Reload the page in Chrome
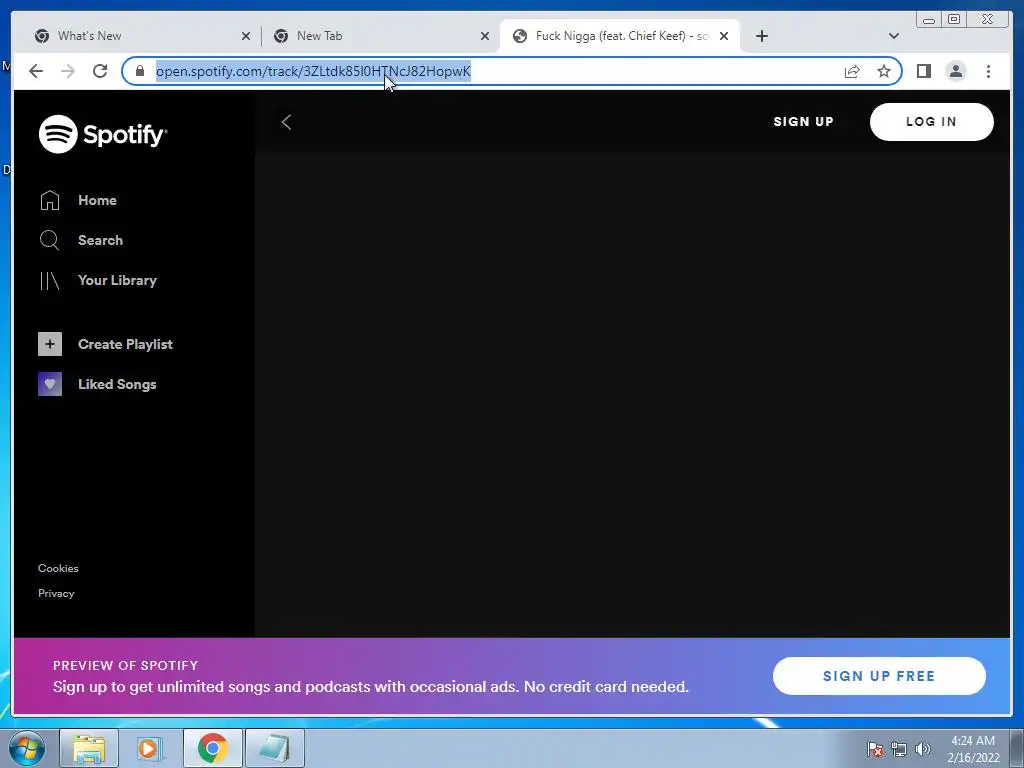This screenshot has width=1024, height=768. (100, 71)
